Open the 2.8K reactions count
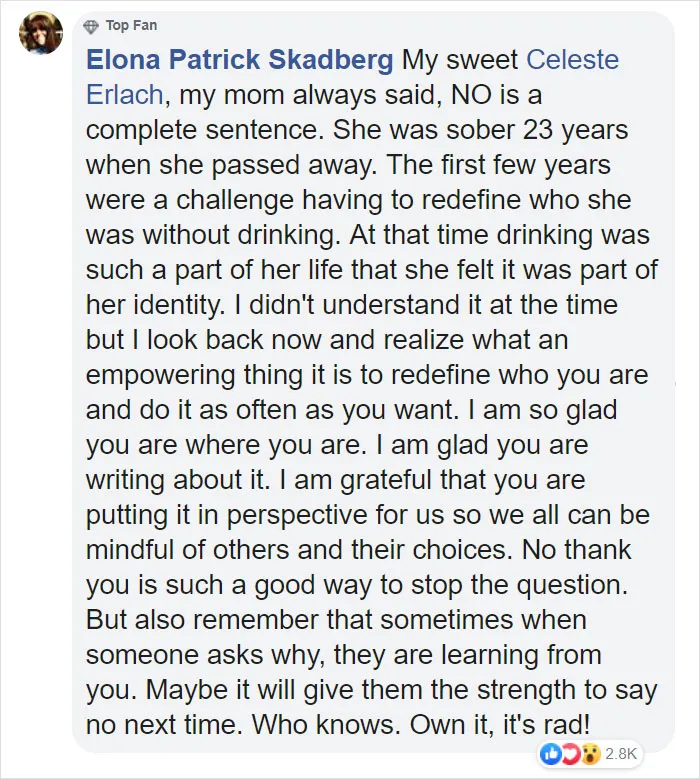This screenshot has width=700, height=779. point(621,754)
